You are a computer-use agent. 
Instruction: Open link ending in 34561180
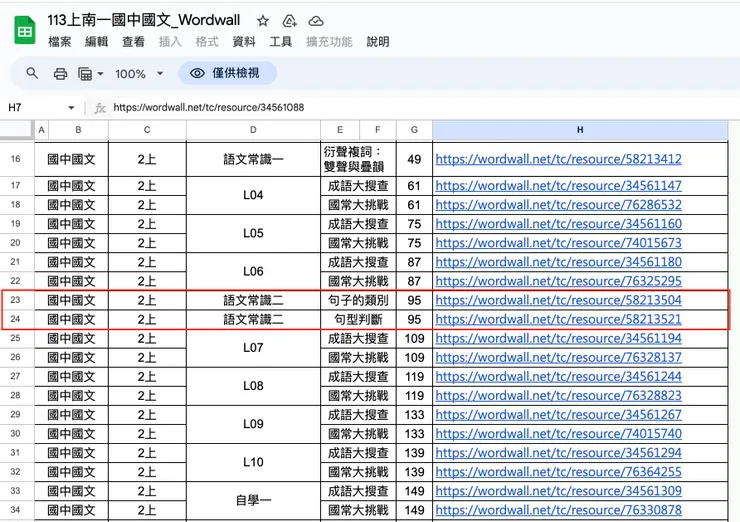click(558, 262)
